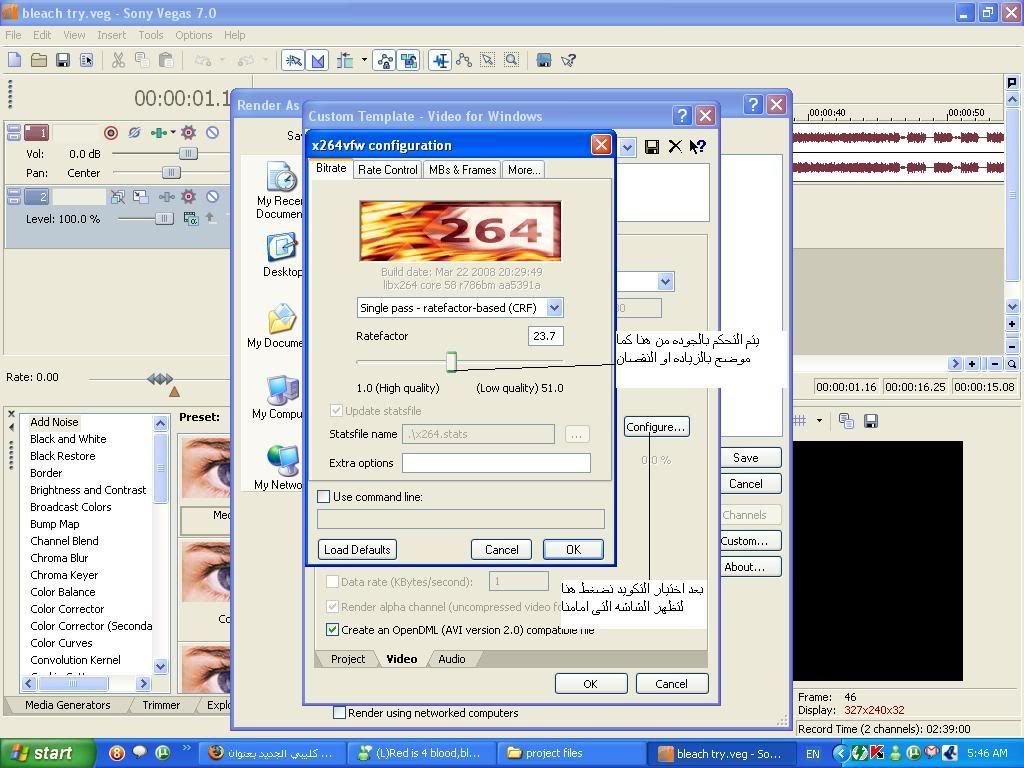The image size is (1024, 768).
Task: Save snapshot to file in preview toolbar
Action: pyautogui.click(x=871, y=421)
